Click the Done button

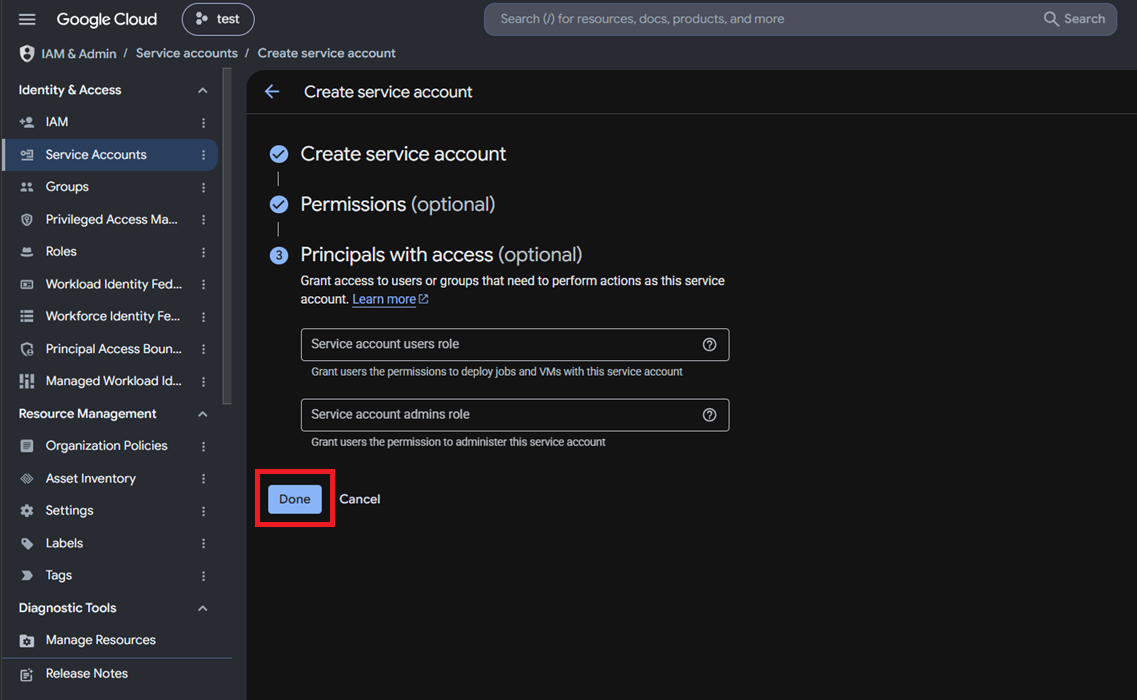[x=294, y=499]
